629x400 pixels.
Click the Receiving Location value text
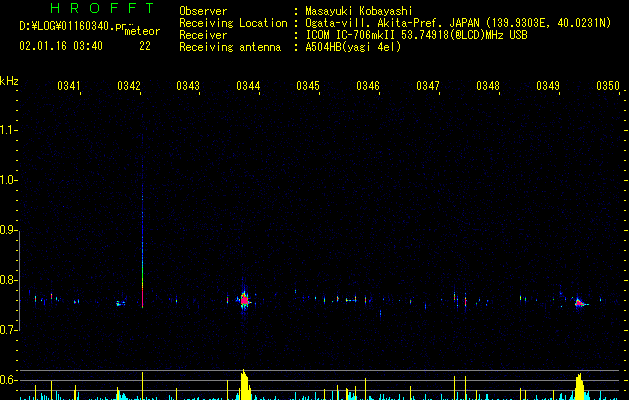(458, 23)
